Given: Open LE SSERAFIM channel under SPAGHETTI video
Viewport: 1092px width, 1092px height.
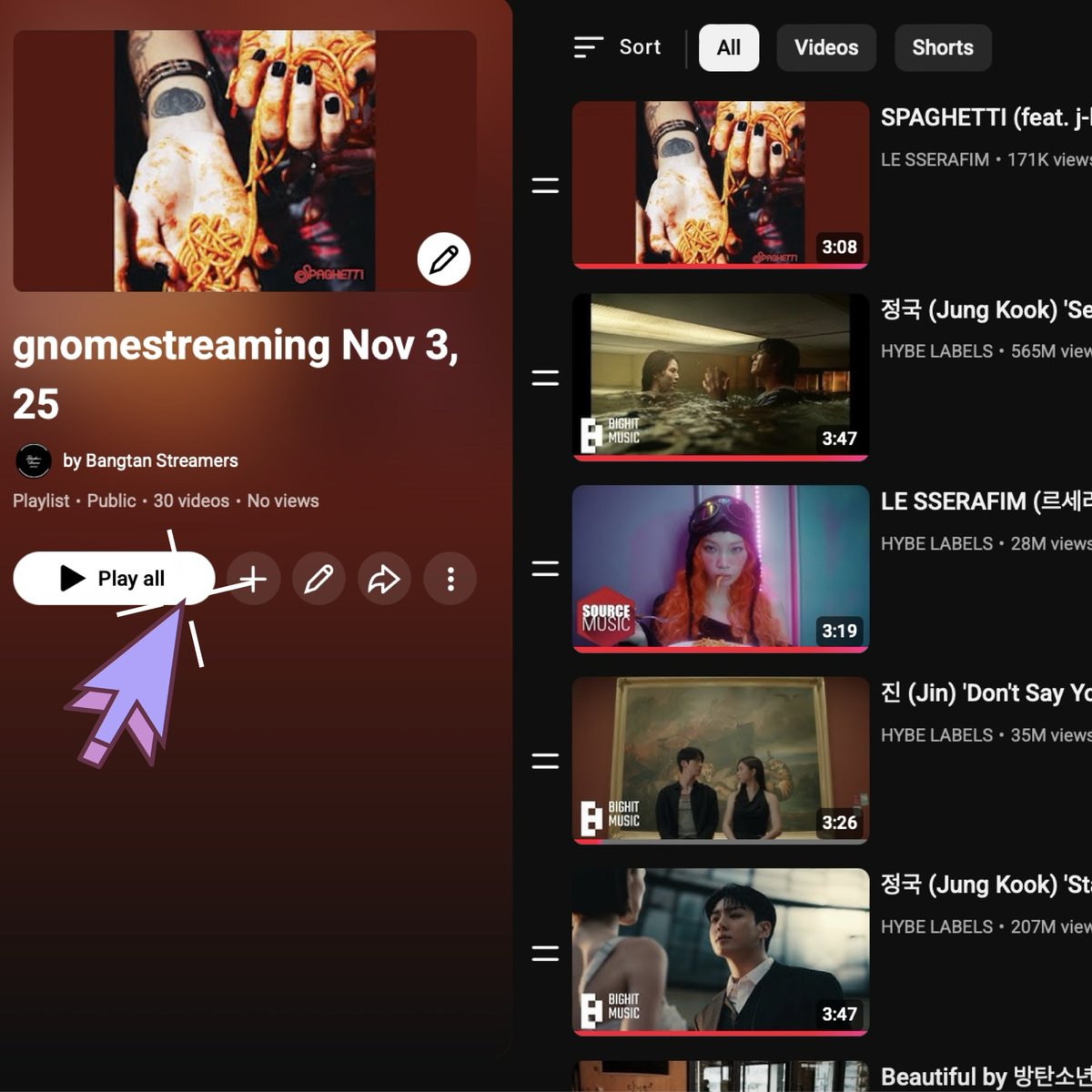Looking at the screenshot, I should [935, 159].
